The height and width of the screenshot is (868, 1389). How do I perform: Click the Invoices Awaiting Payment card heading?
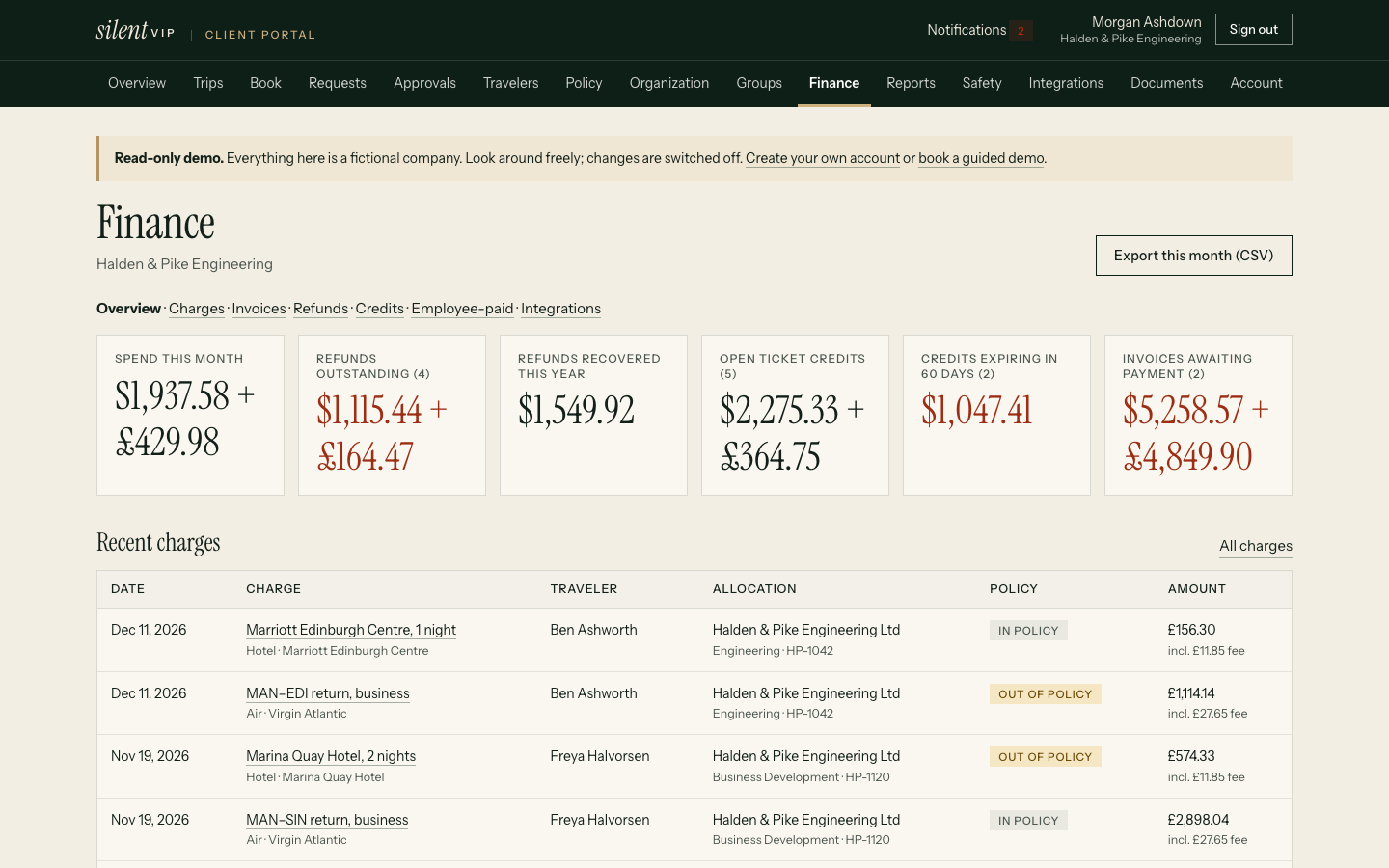pos(1187,366)
